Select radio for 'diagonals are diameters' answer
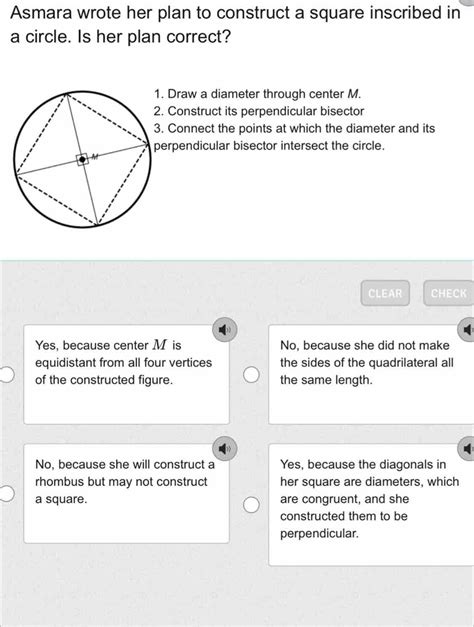The height and width of the screenshot is (627, 474). 251,505
